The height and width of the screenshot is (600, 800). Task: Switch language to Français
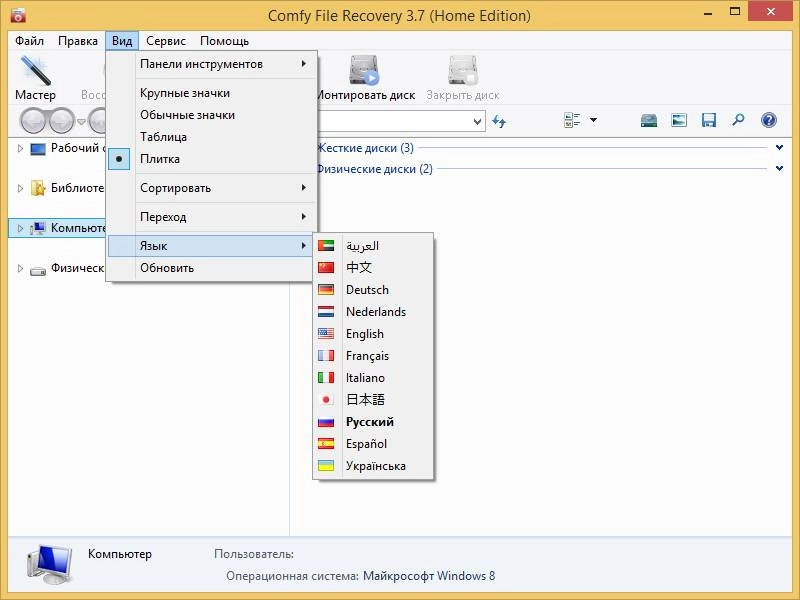tap(373, 356)
